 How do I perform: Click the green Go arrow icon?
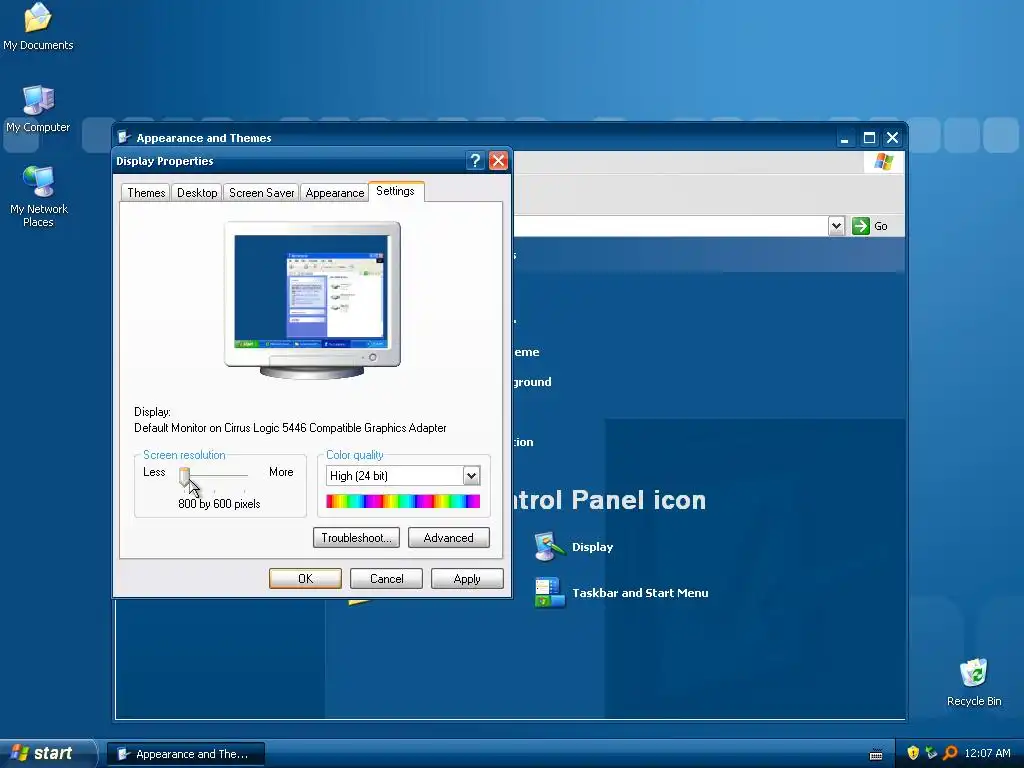861,226
